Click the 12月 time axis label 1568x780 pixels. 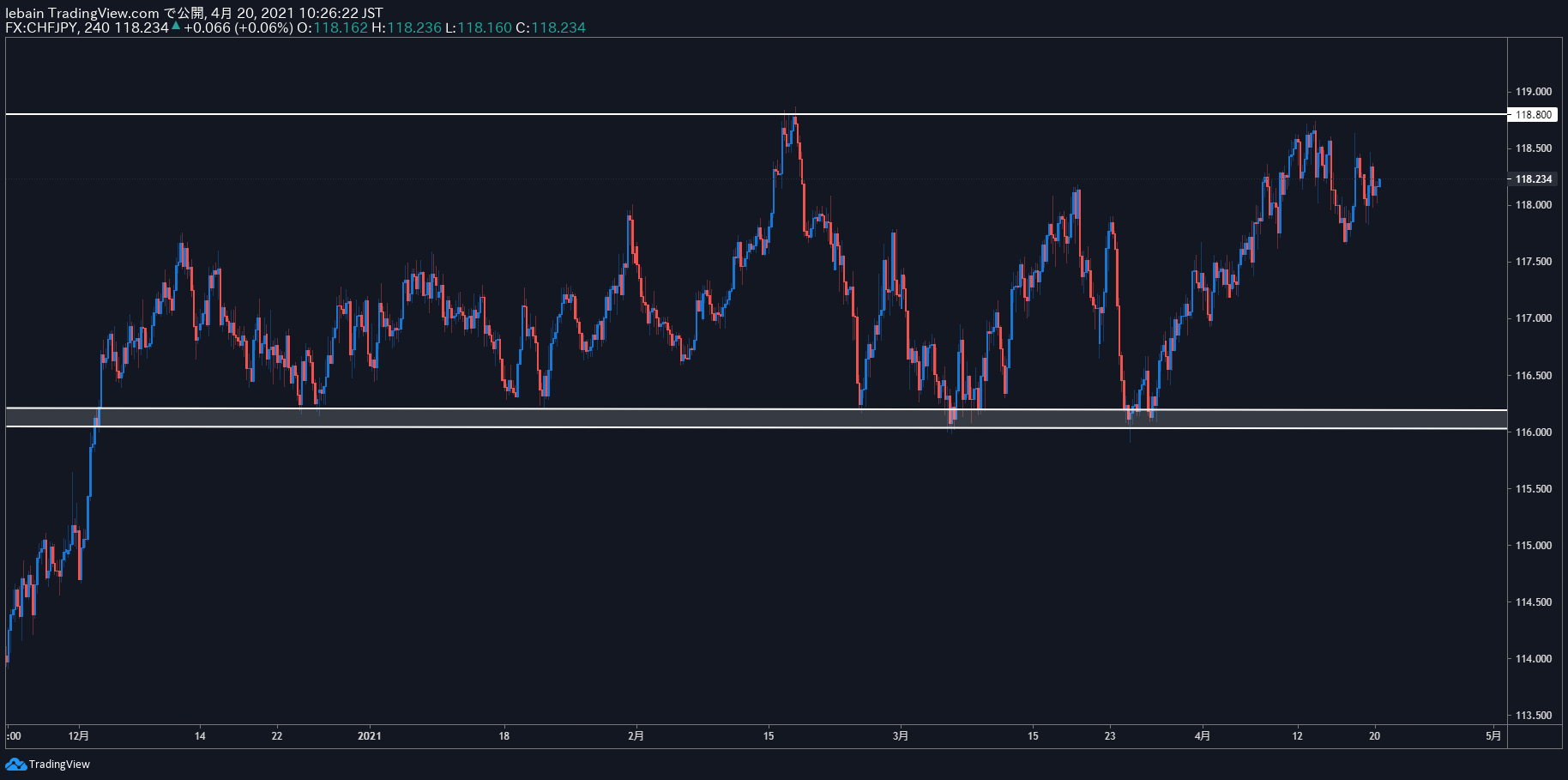click(79, 735)
